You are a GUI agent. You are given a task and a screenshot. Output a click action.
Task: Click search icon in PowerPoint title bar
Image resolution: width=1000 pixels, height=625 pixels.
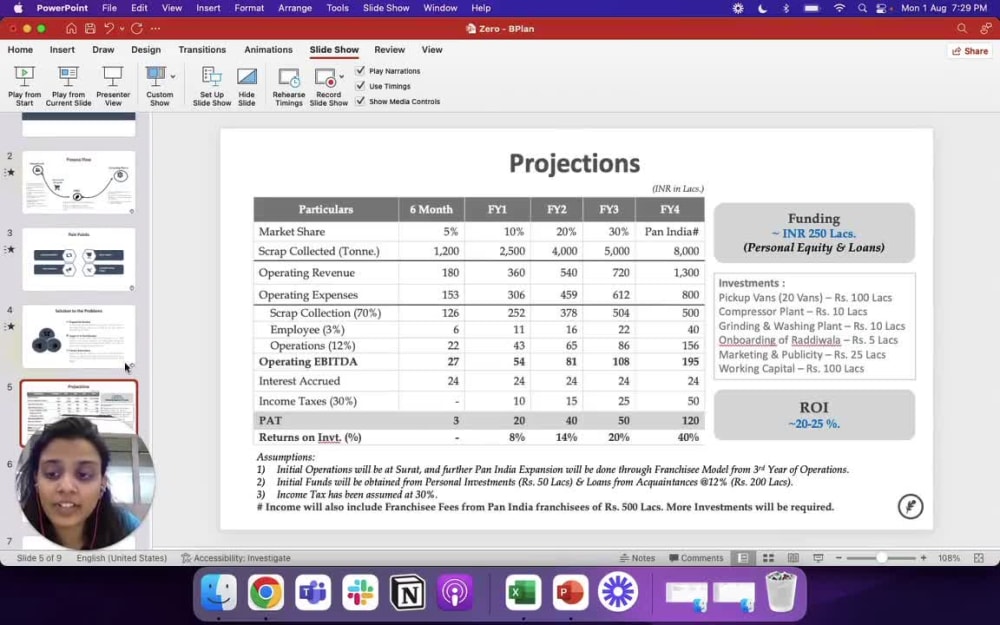pos(962,29)
